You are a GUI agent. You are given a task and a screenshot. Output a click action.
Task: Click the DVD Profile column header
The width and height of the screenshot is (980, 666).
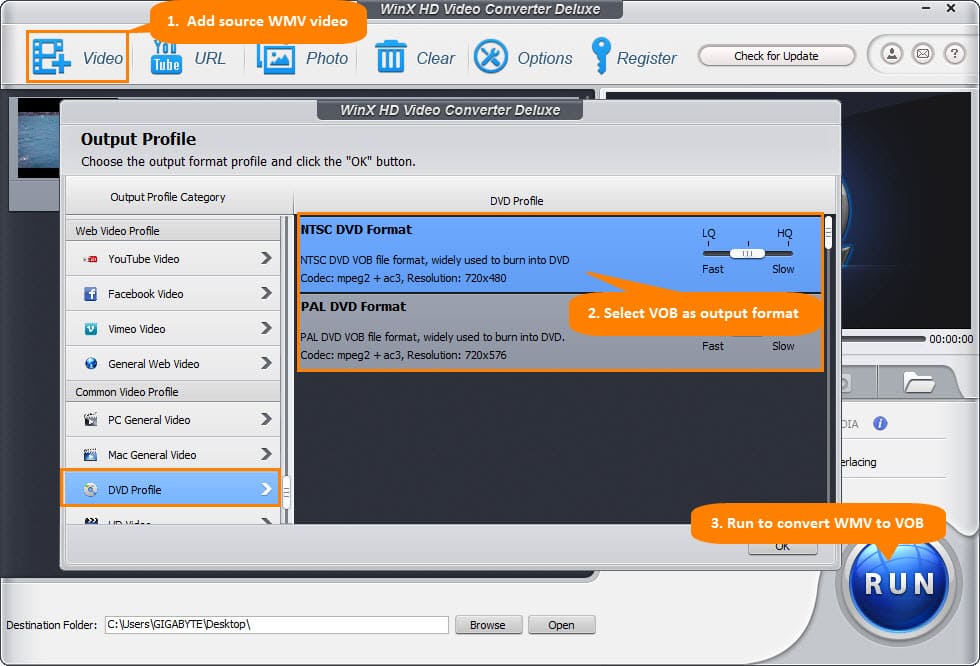click(516, 201)
